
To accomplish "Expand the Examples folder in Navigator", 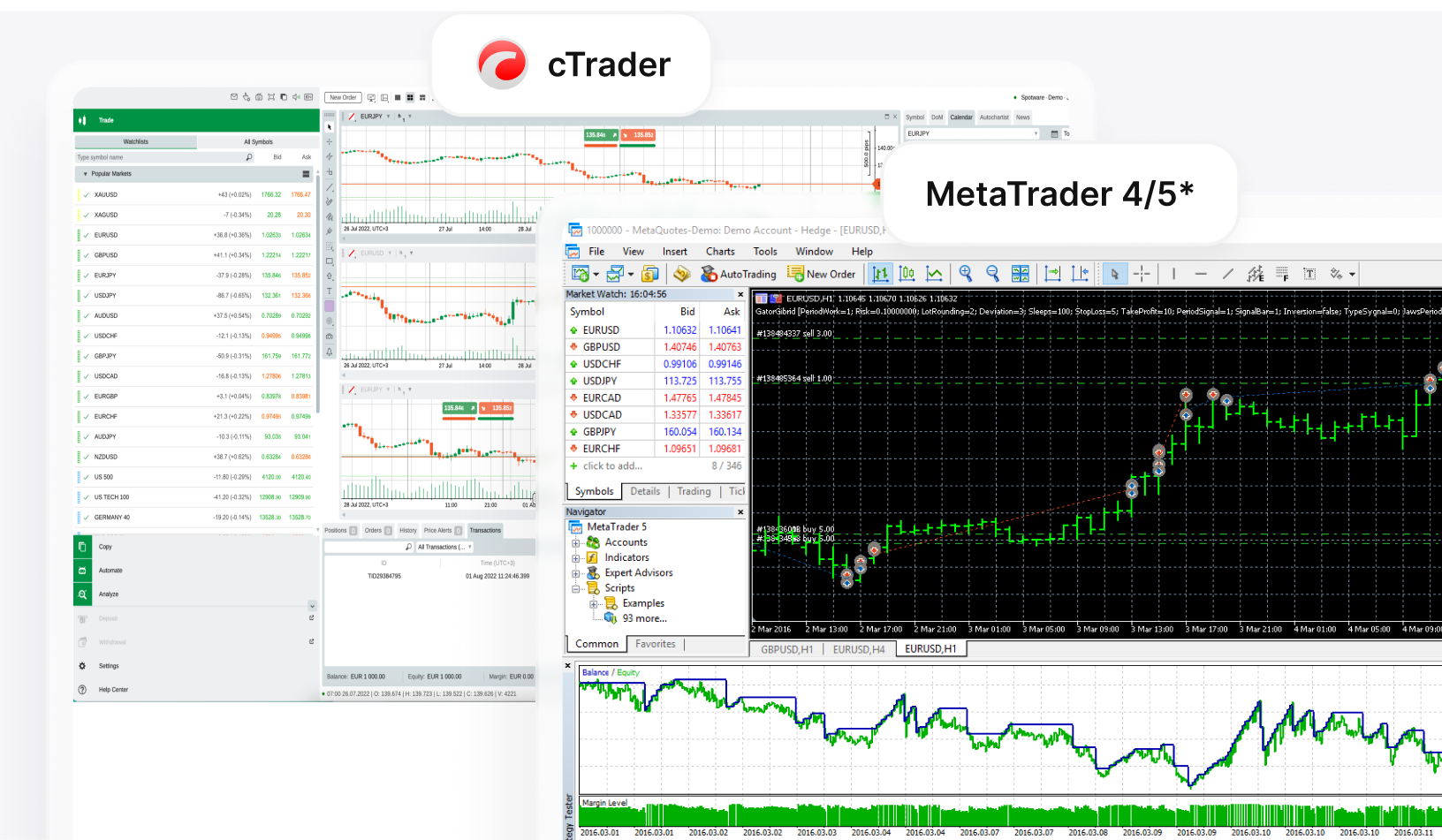I will (x=593, y=604).
